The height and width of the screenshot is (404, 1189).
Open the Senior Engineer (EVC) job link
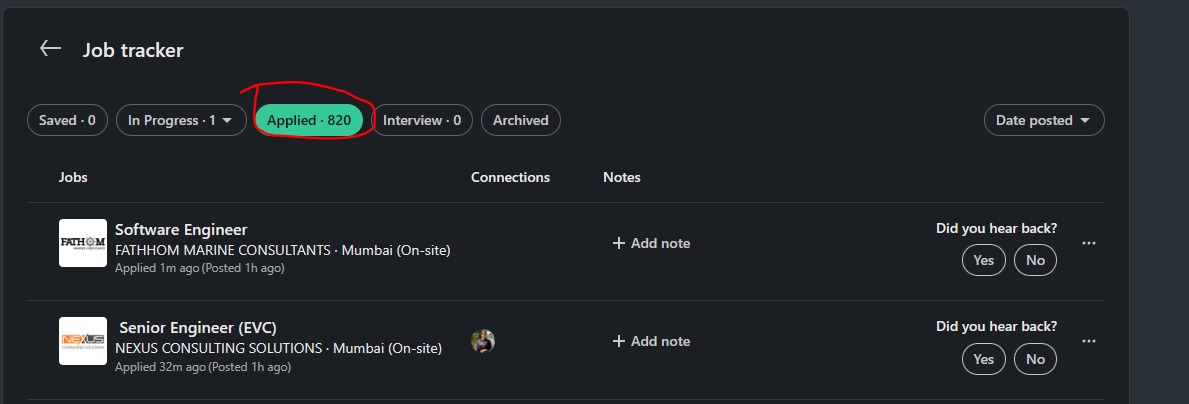tap(198, 327)
